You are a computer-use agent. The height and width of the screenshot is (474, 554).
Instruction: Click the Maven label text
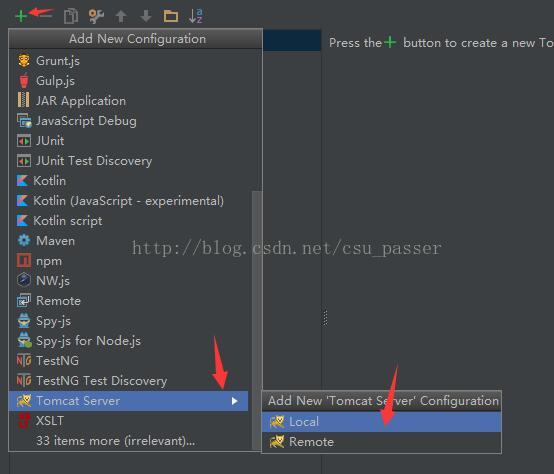point(55,241)
